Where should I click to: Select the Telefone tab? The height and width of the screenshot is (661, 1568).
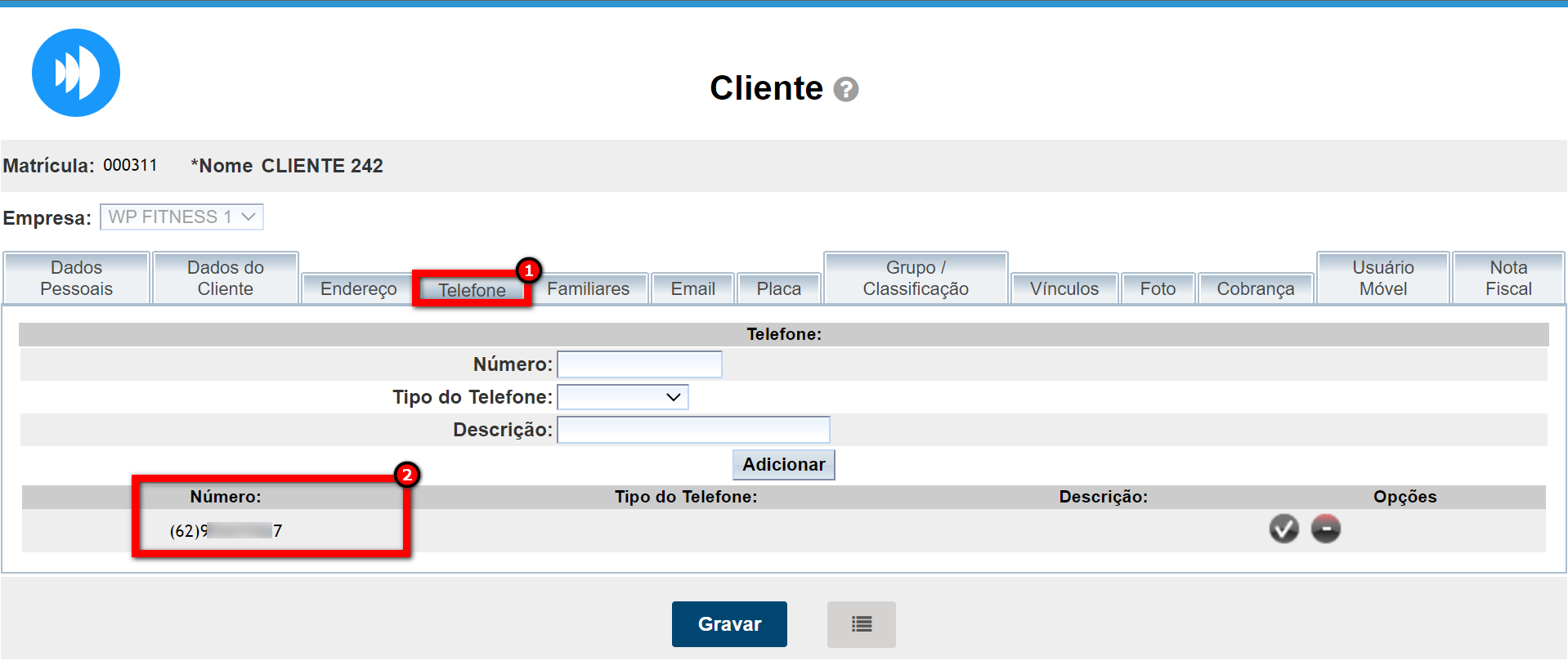[472, 290]
